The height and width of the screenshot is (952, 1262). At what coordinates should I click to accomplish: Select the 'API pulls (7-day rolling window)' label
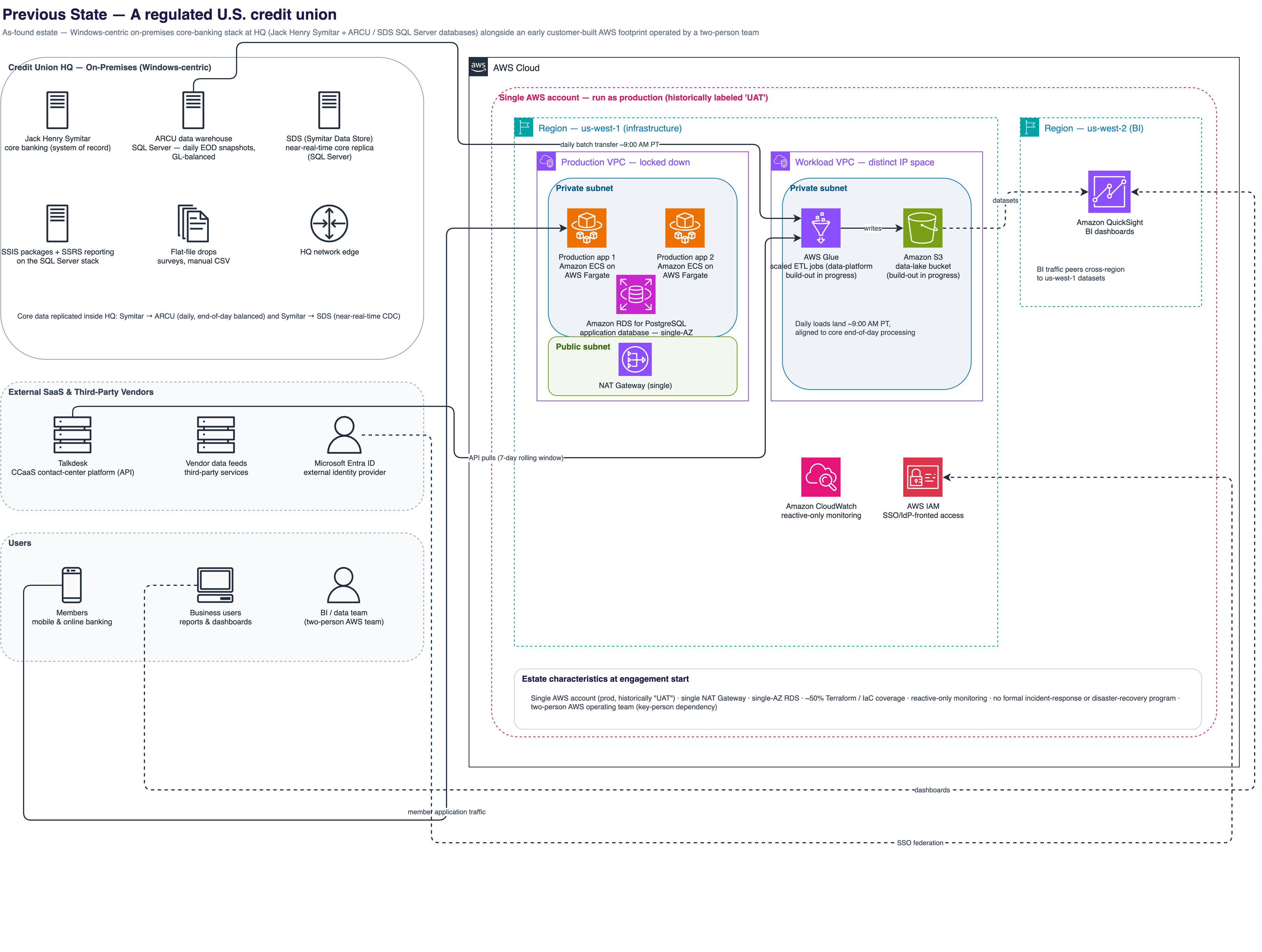click(x=516, y=458)
